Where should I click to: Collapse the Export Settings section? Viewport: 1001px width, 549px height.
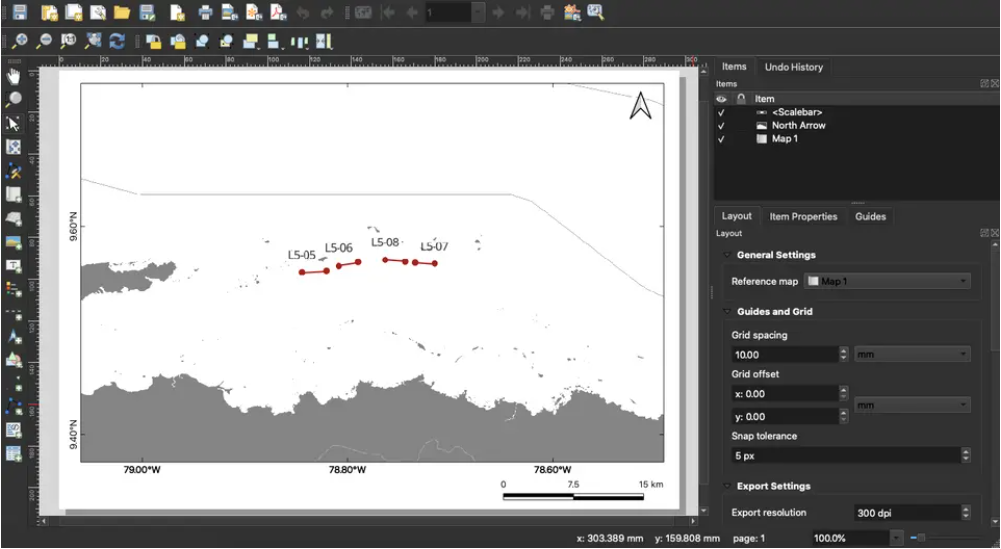pyautogui.click(x=727, y=486)
